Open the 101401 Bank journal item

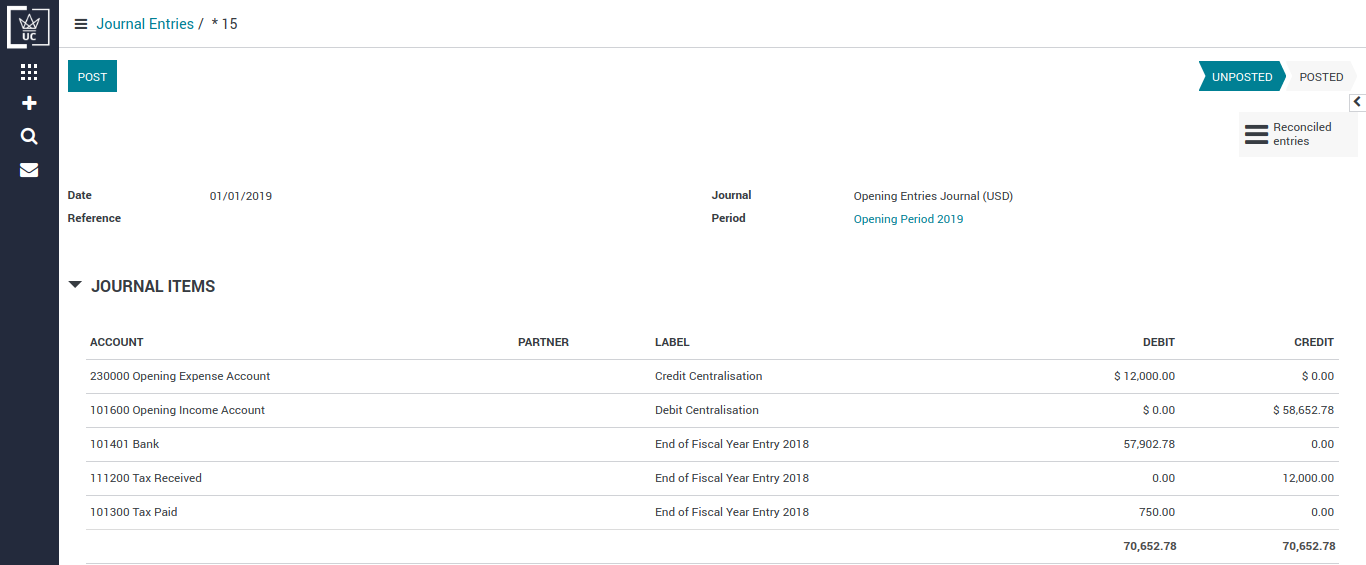[x=125, y=444]
